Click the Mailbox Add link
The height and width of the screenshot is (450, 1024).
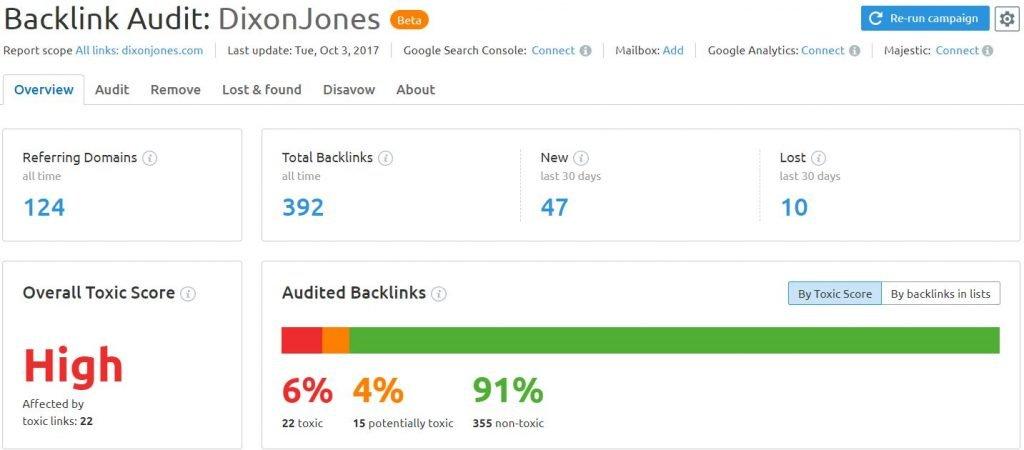pos(673,50)
